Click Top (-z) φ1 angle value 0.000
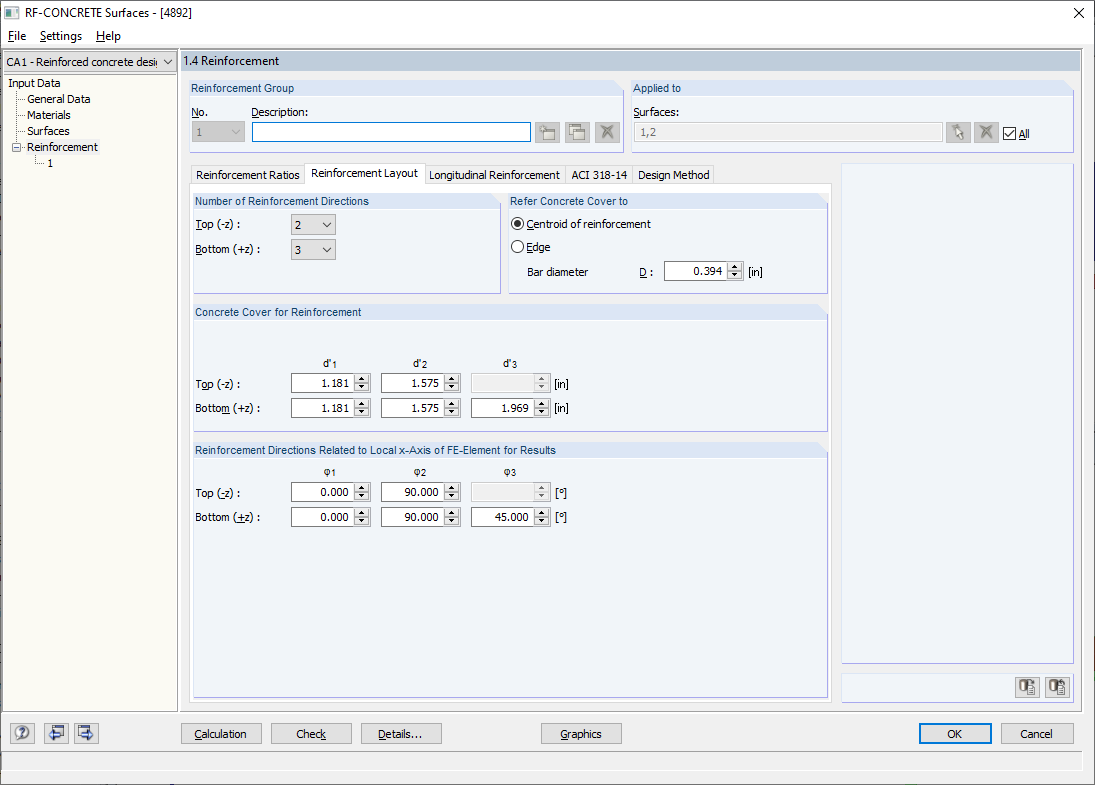The height and width of the screenshot is (785, 1095). tap(323, 492)
